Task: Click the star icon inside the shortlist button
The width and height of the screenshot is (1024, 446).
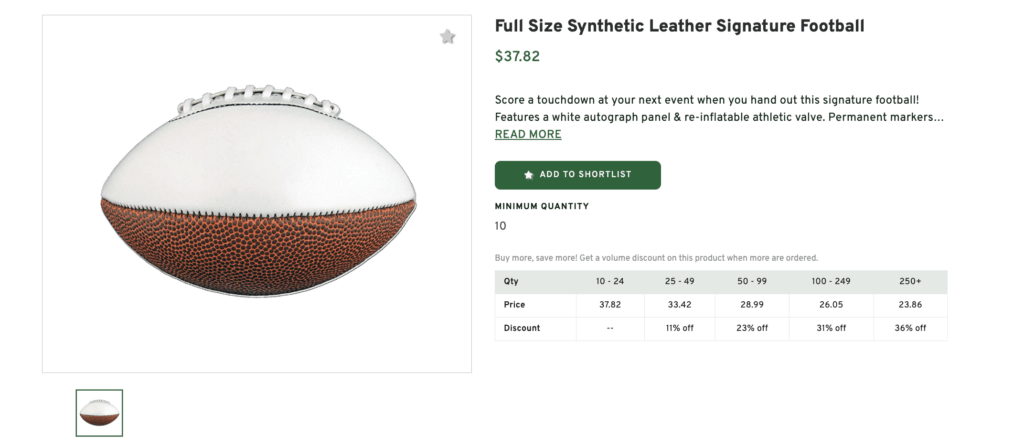Action: pos(529,175)
